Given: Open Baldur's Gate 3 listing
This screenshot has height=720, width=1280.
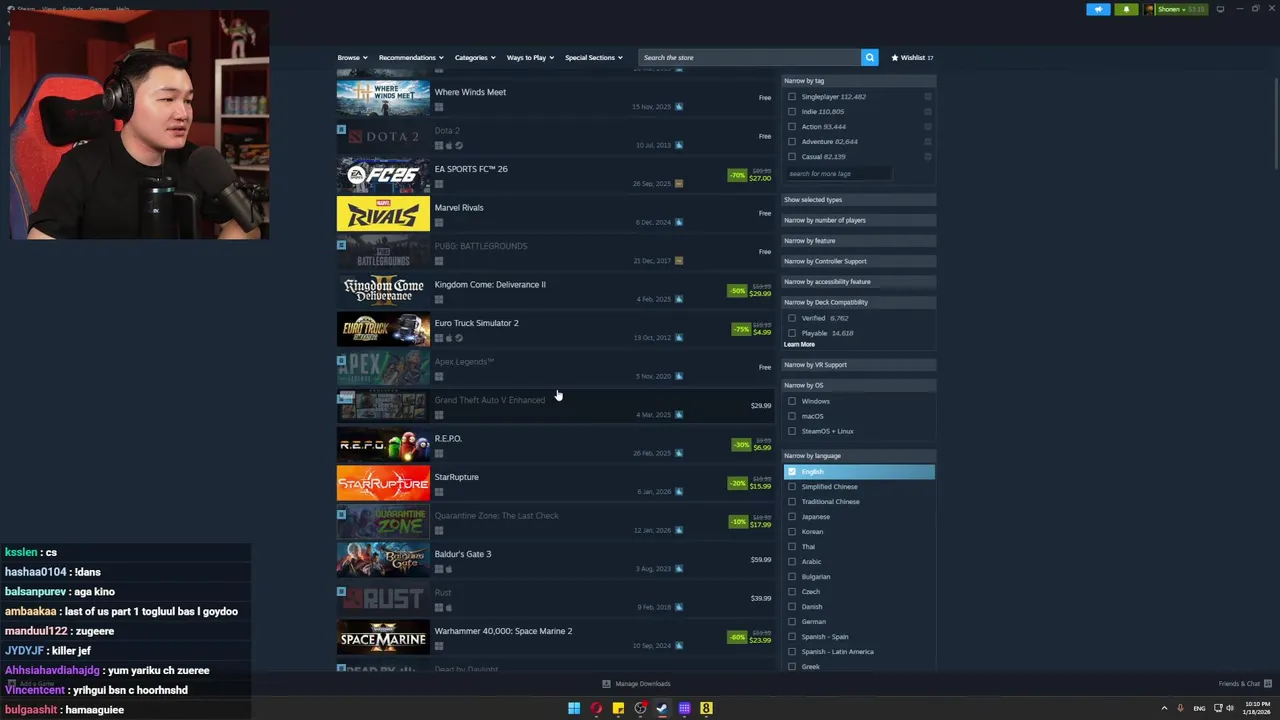Looking at the screenshot, I should coord(555,560).
